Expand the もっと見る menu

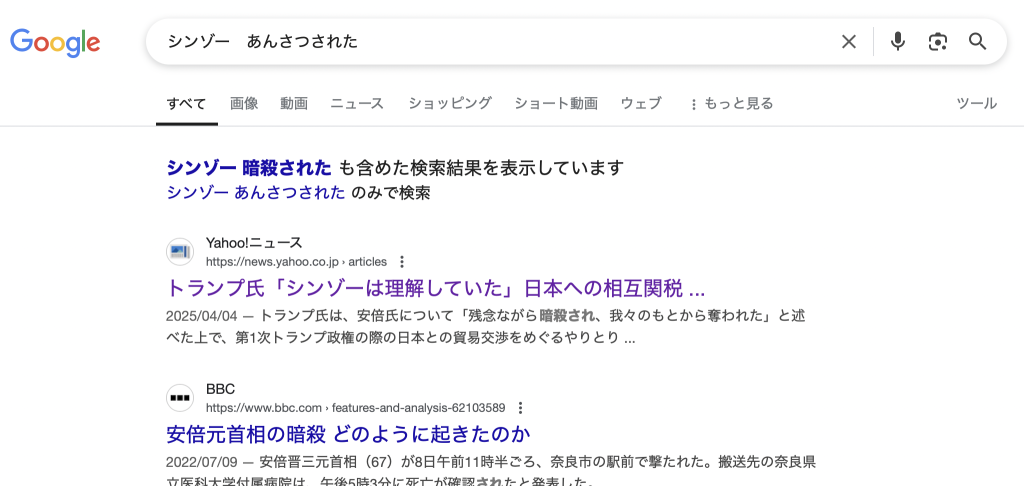coord(731,103)
